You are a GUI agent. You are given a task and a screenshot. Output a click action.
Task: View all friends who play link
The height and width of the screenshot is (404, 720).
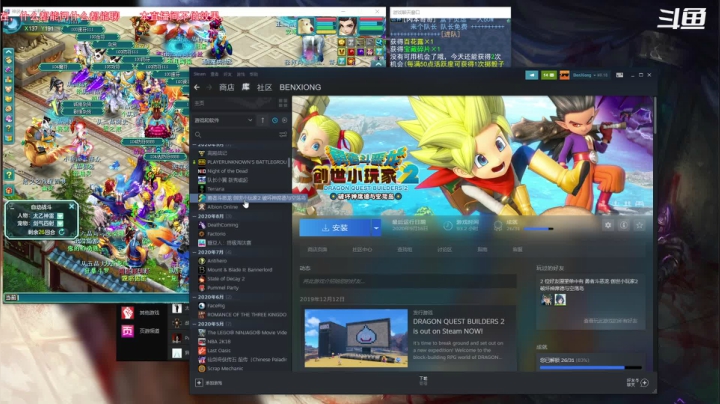point(611,321)
